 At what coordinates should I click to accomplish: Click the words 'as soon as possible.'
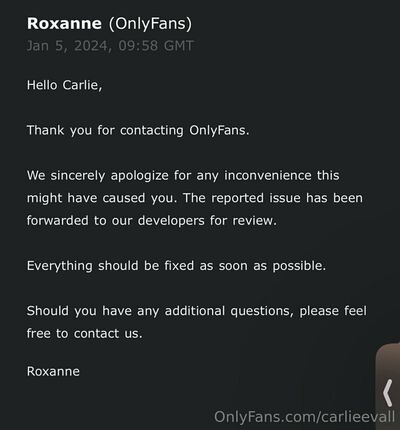click(263, 266)
